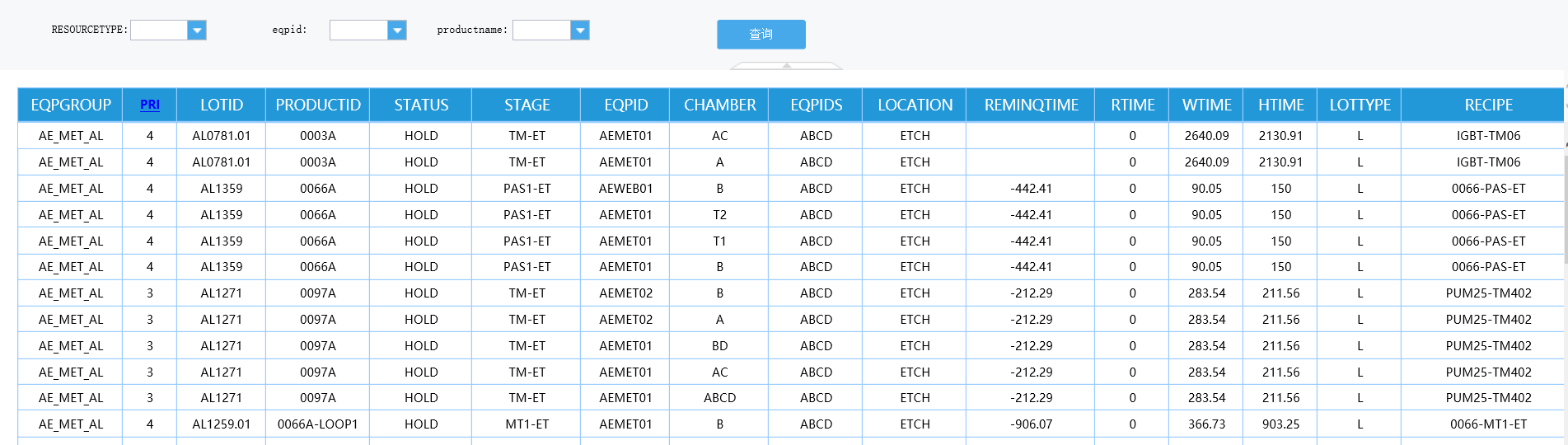Click the STATUS column header
Viewport: 1568px width, 445px height.
[421, 105]
